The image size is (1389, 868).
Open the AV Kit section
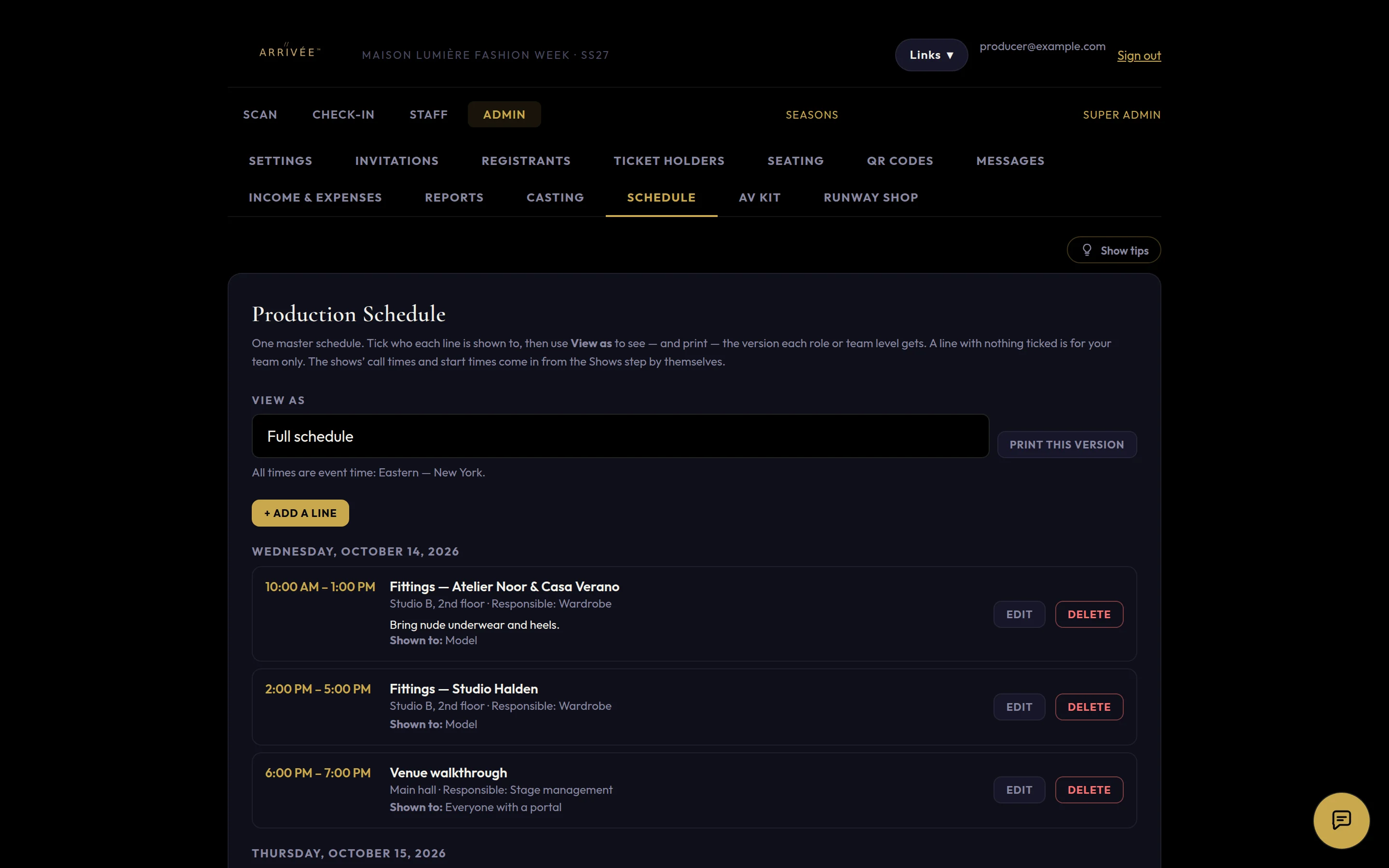(x=759, y=198)
